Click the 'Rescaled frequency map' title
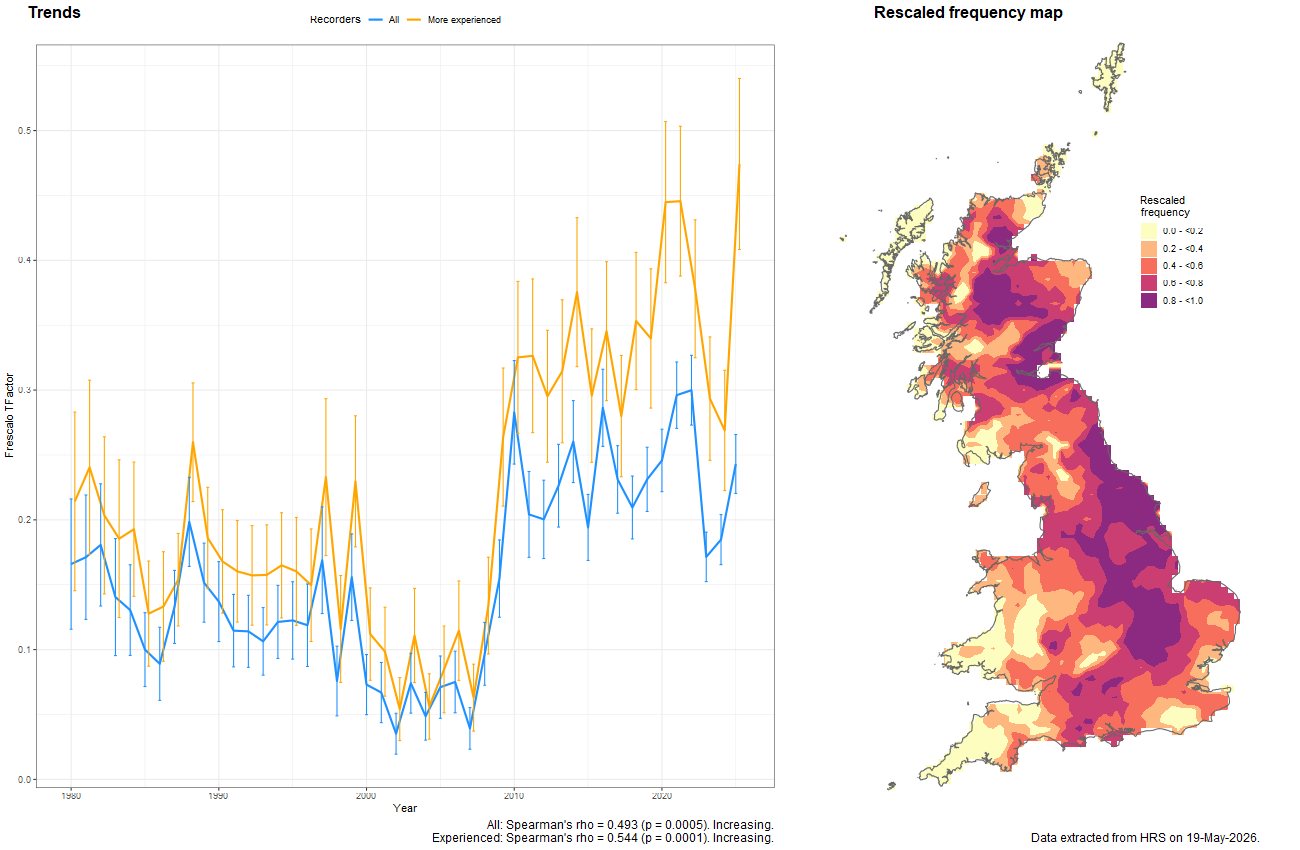Viewport: 1300px width, 850px height. pos(968,12)
